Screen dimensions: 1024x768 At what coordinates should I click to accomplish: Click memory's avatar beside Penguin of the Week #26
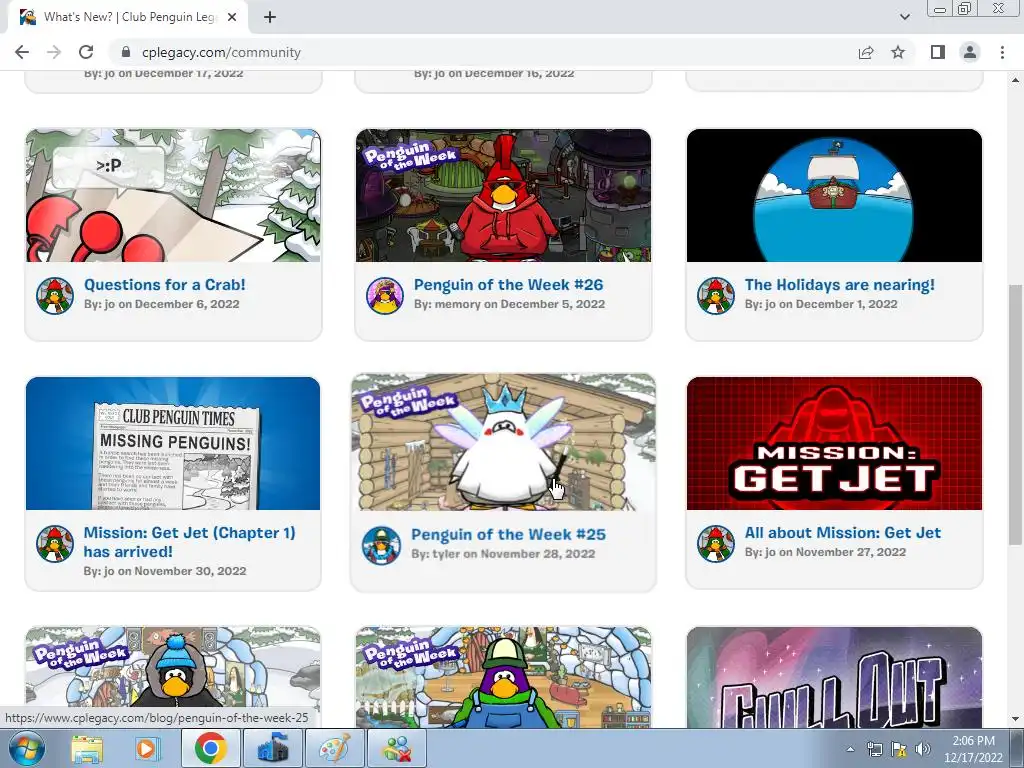[x=385, y=295]
